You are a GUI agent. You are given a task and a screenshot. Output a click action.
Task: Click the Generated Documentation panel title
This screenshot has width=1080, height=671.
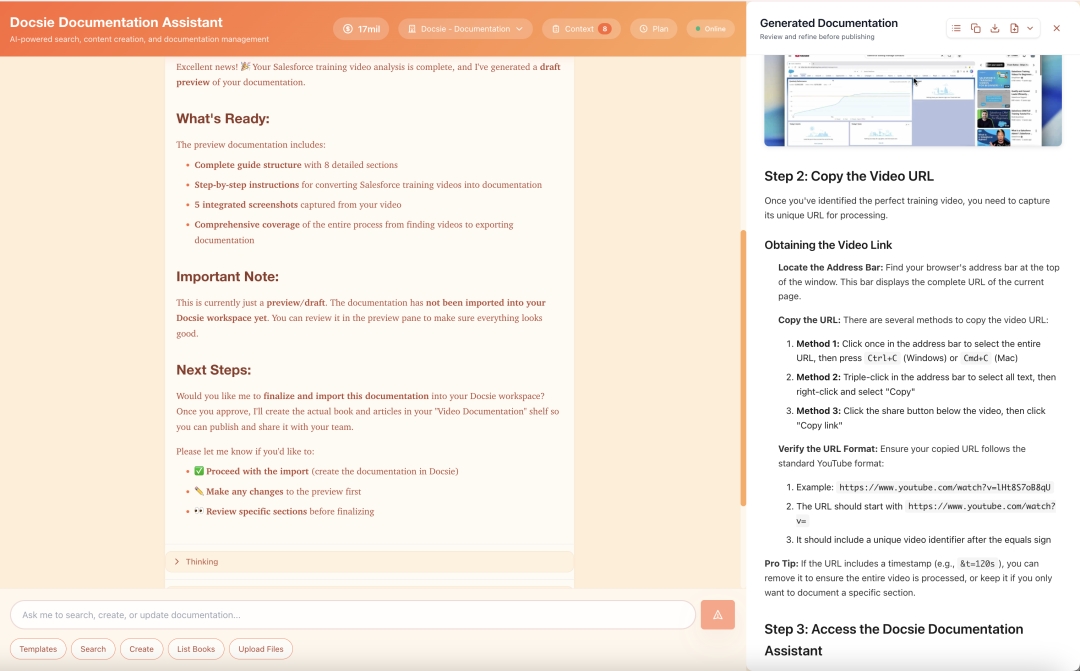click(829, 23)
